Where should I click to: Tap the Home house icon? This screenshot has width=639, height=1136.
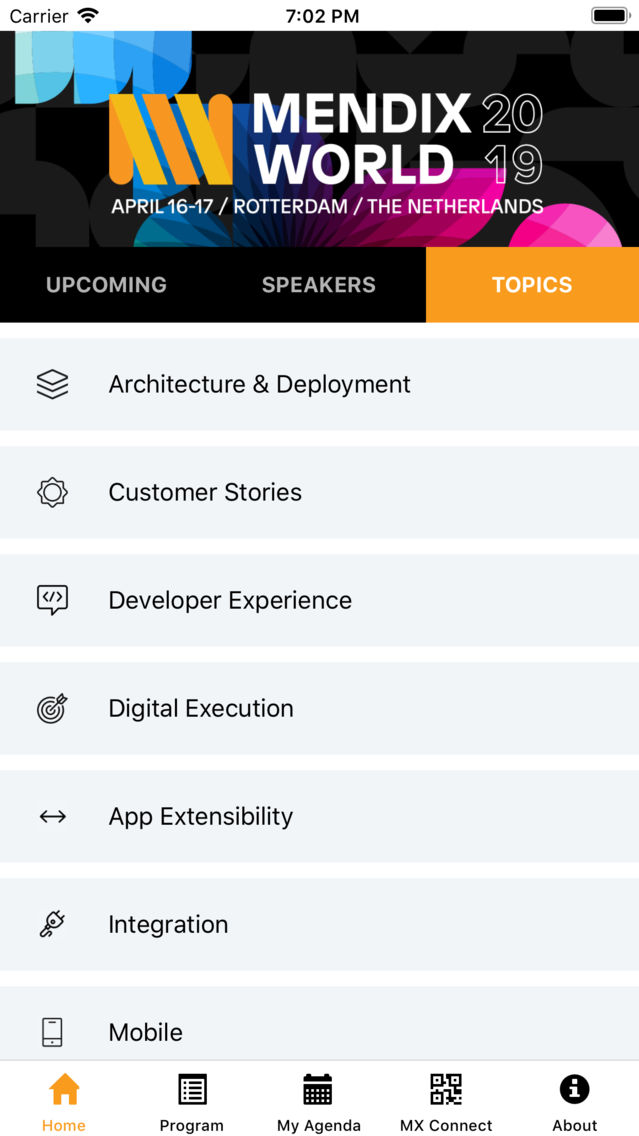coord(64,1089)
